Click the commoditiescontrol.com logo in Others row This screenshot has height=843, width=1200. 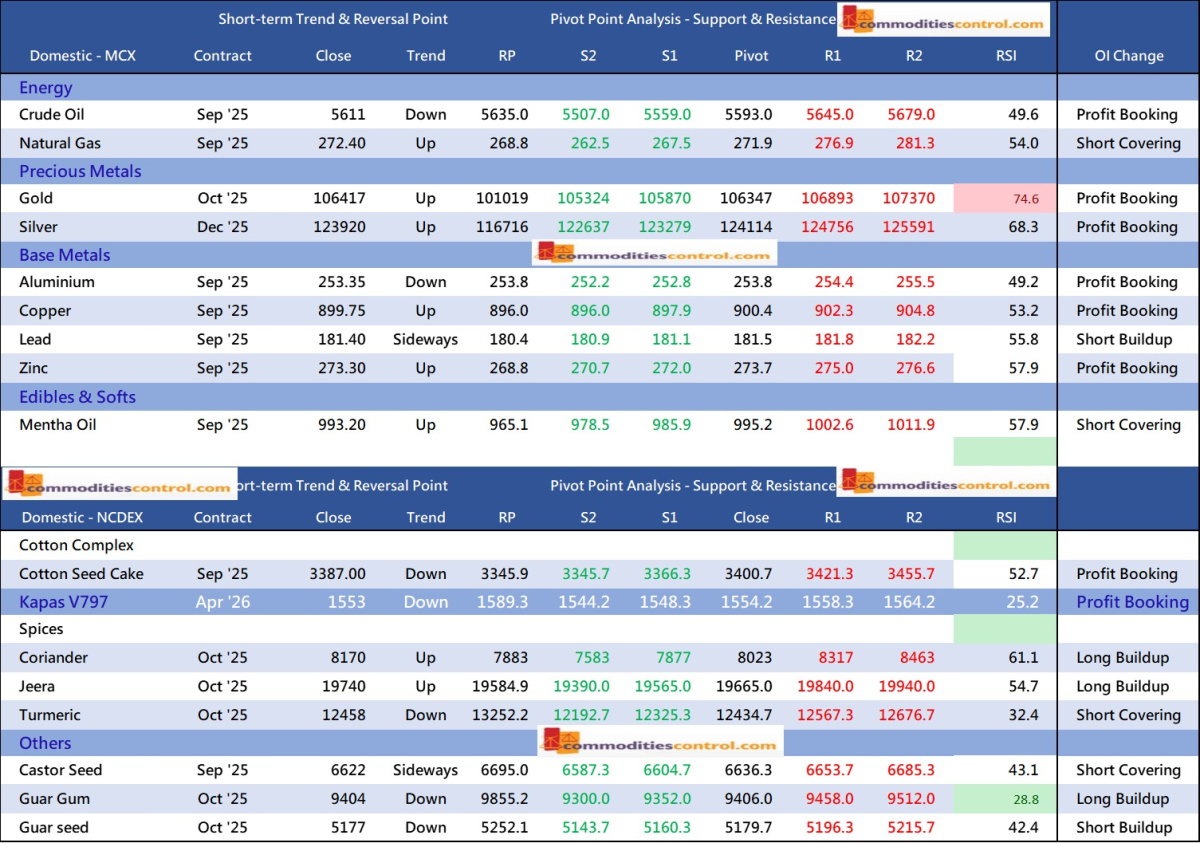click(x=660, y=743)
